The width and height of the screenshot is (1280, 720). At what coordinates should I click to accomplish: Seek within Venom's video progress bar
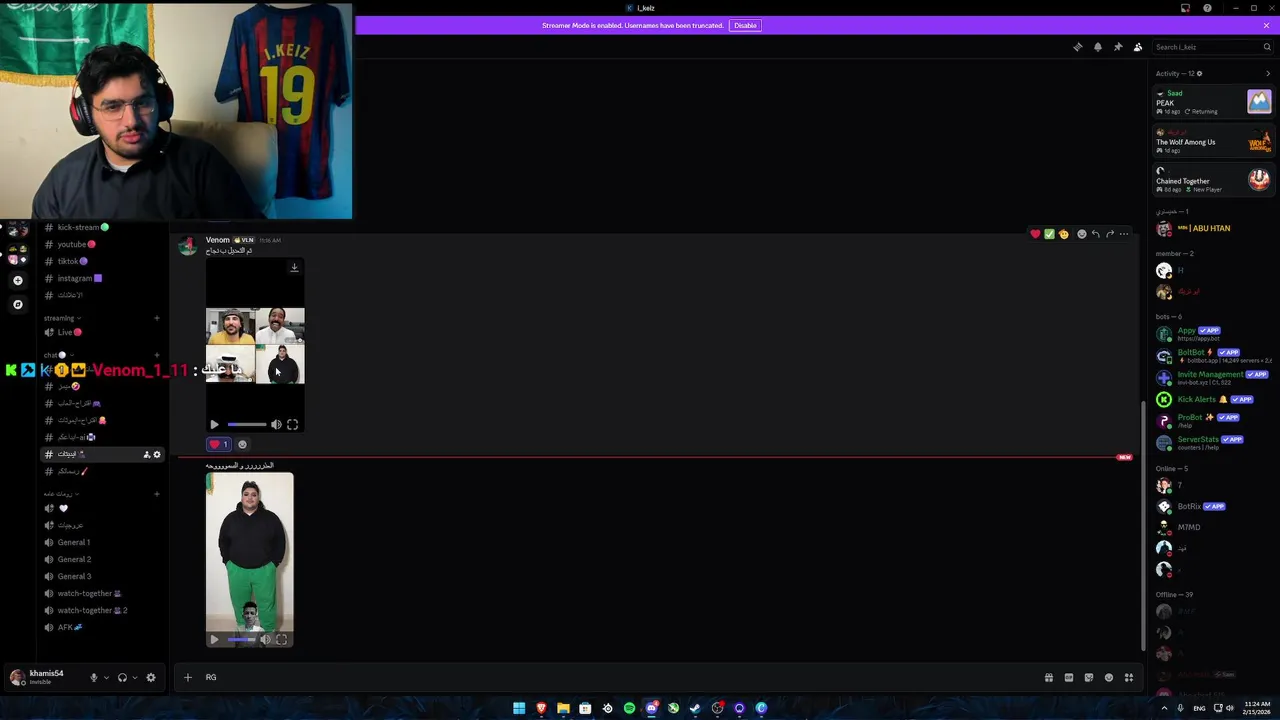(x=246, y=425)
